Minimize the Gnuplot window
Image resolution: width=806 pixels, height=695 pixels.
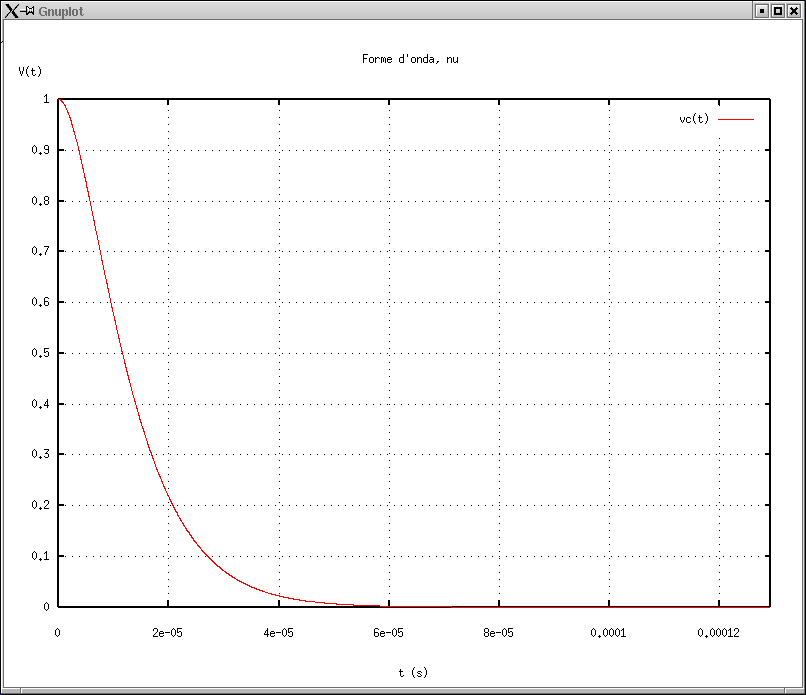click(x=761, y=10)
